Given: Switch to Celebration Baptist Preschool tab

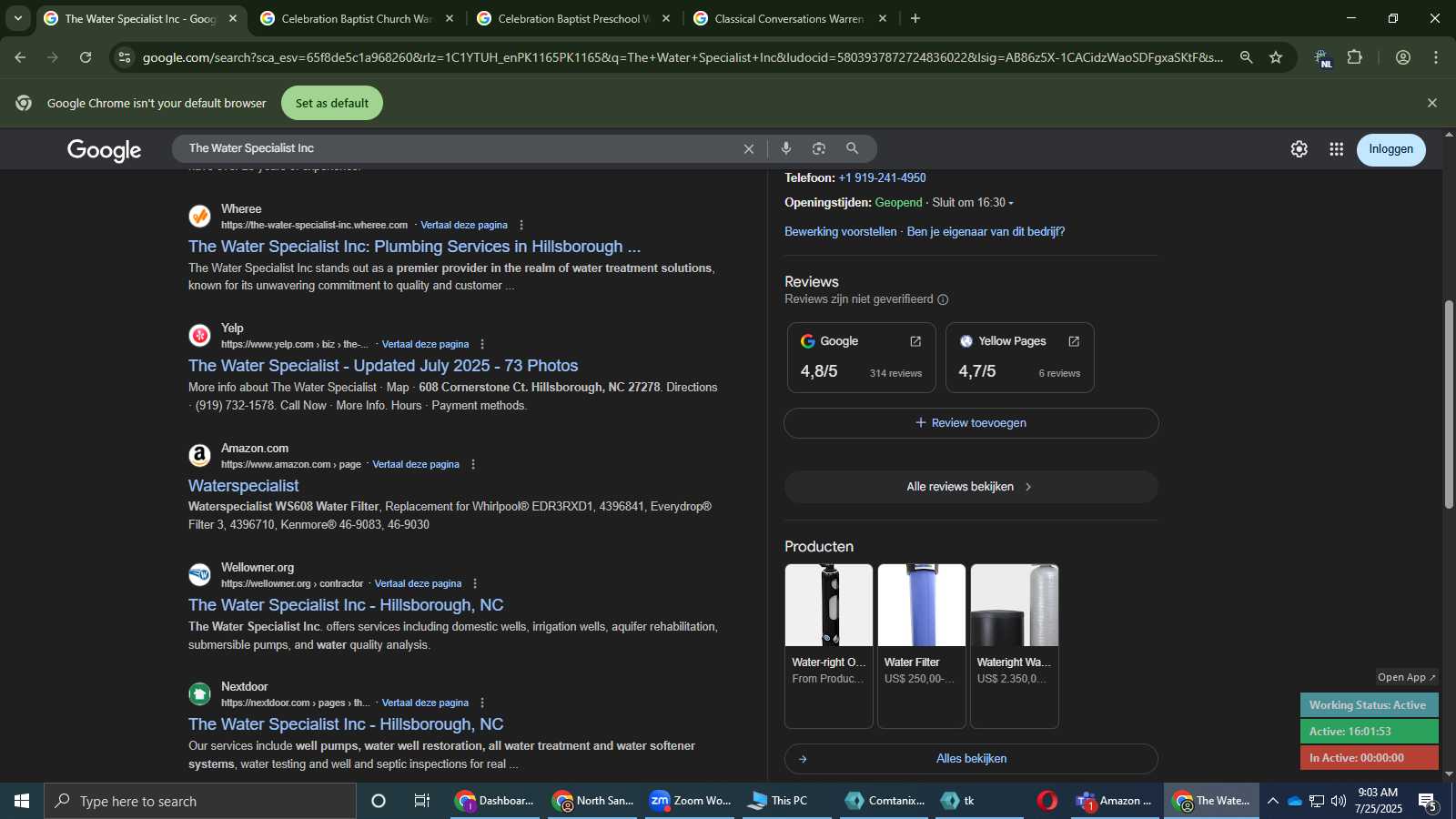Looking at the screenshot, I should (x=572, y=18).
